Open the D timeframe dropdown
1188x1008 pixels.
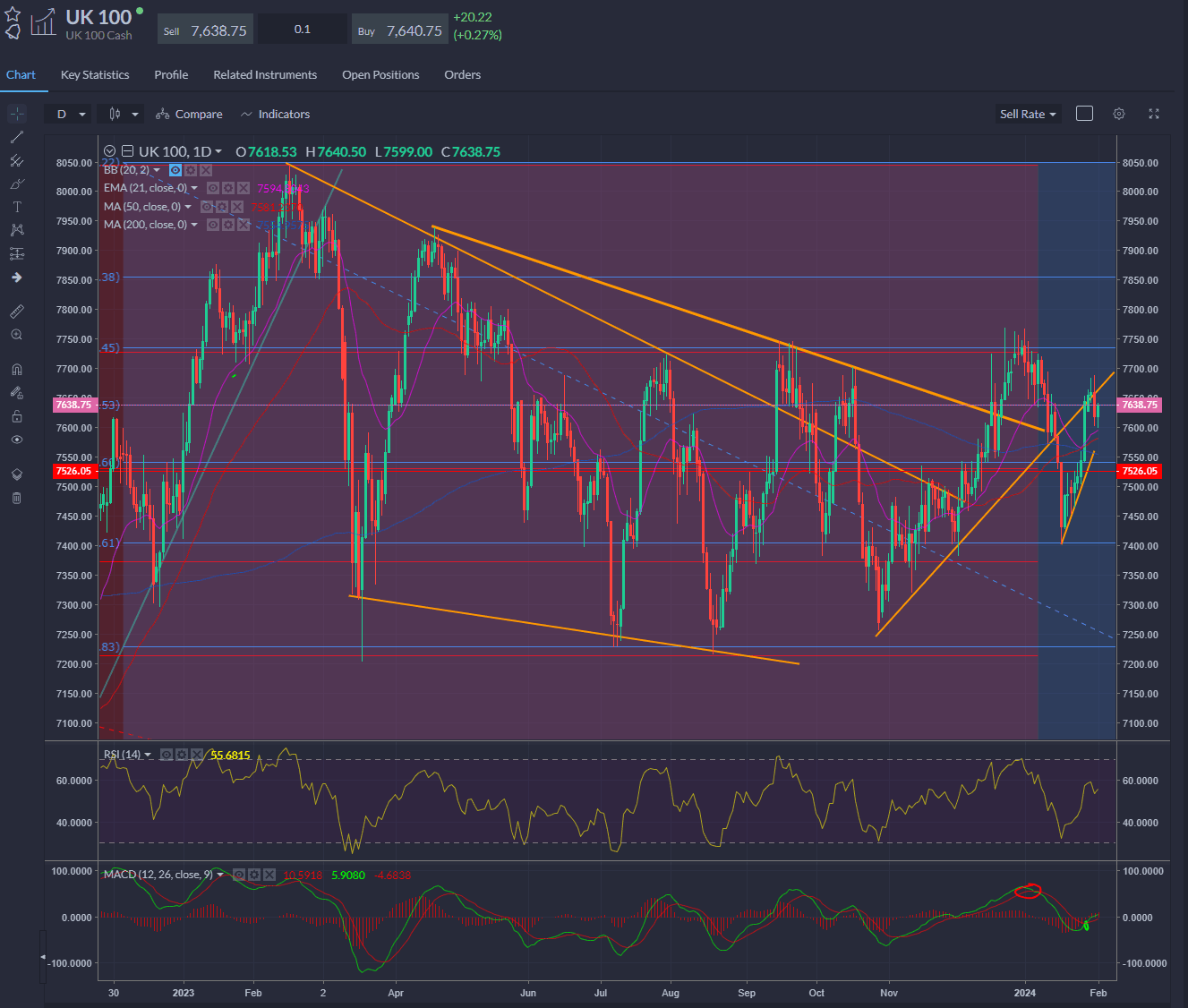click(71, 114)
